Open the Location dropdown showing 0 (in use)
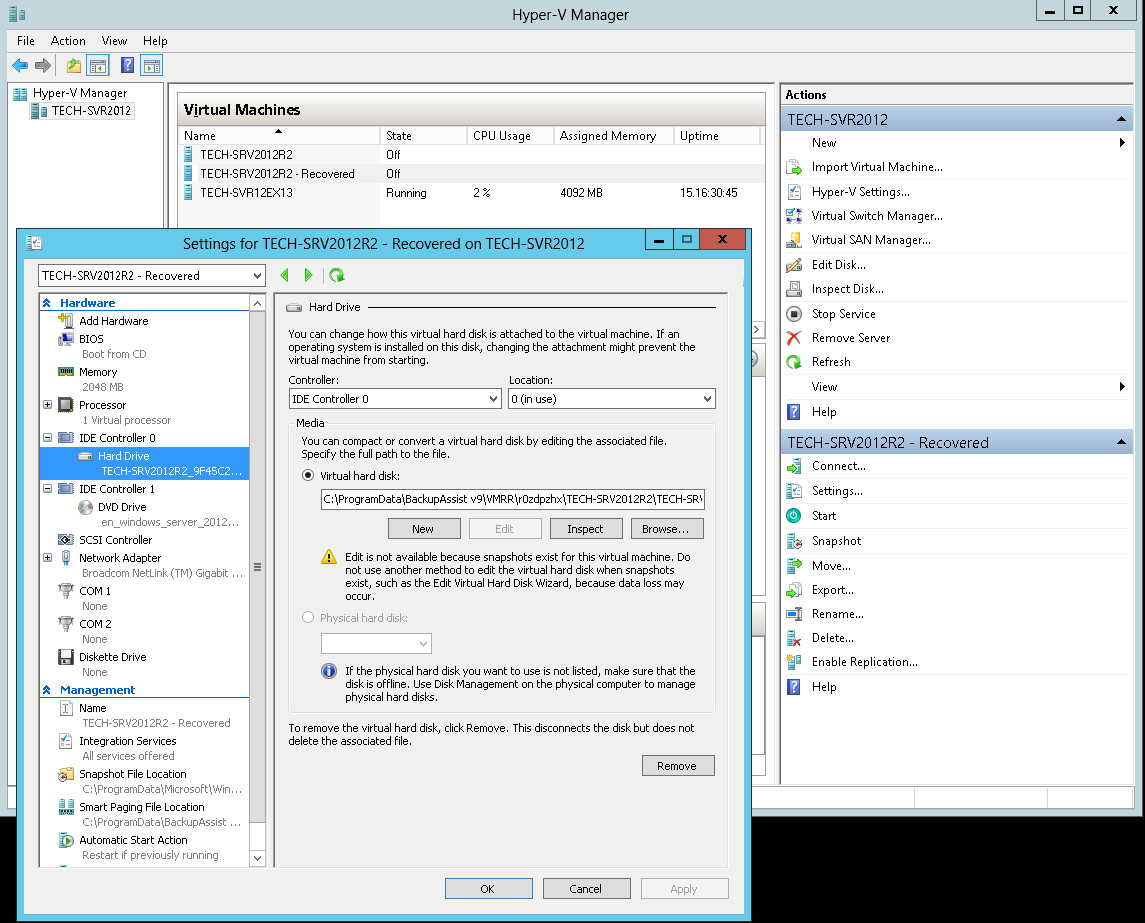Screen dimensions: 1145x923 coord(611,399)
